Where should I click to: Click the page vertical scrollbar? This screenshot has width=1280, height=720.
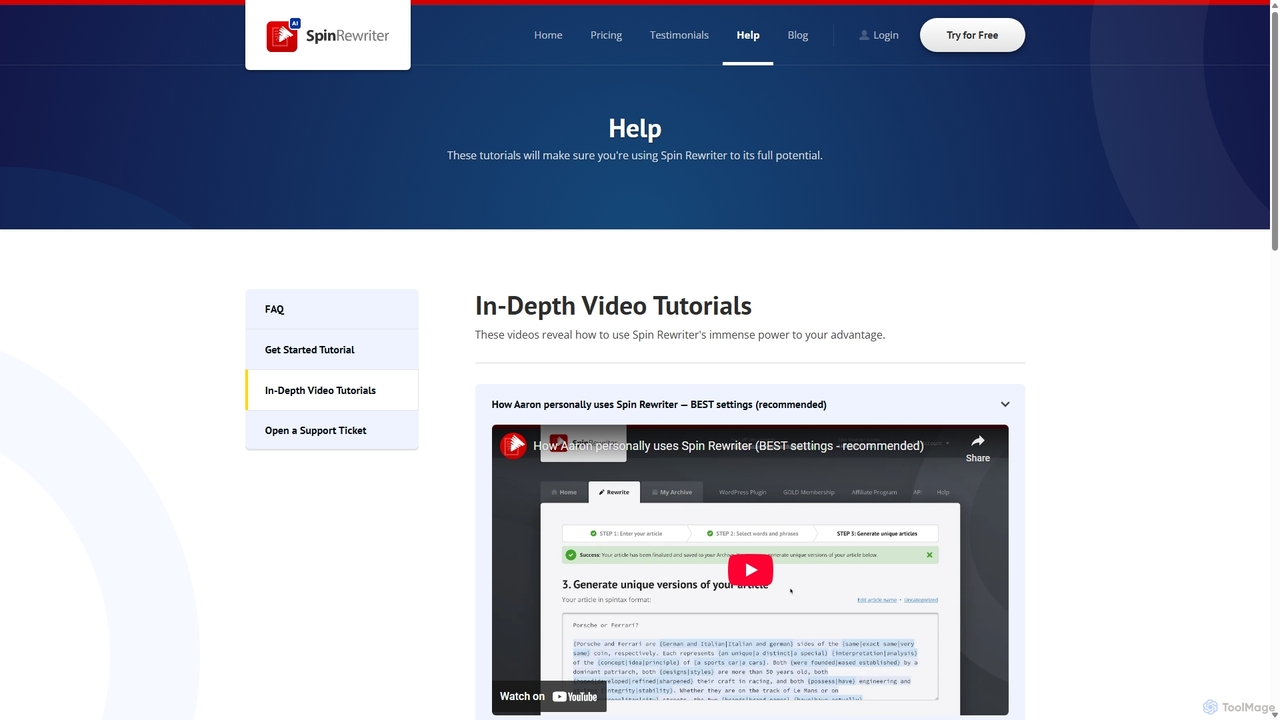coord(1274,130)
